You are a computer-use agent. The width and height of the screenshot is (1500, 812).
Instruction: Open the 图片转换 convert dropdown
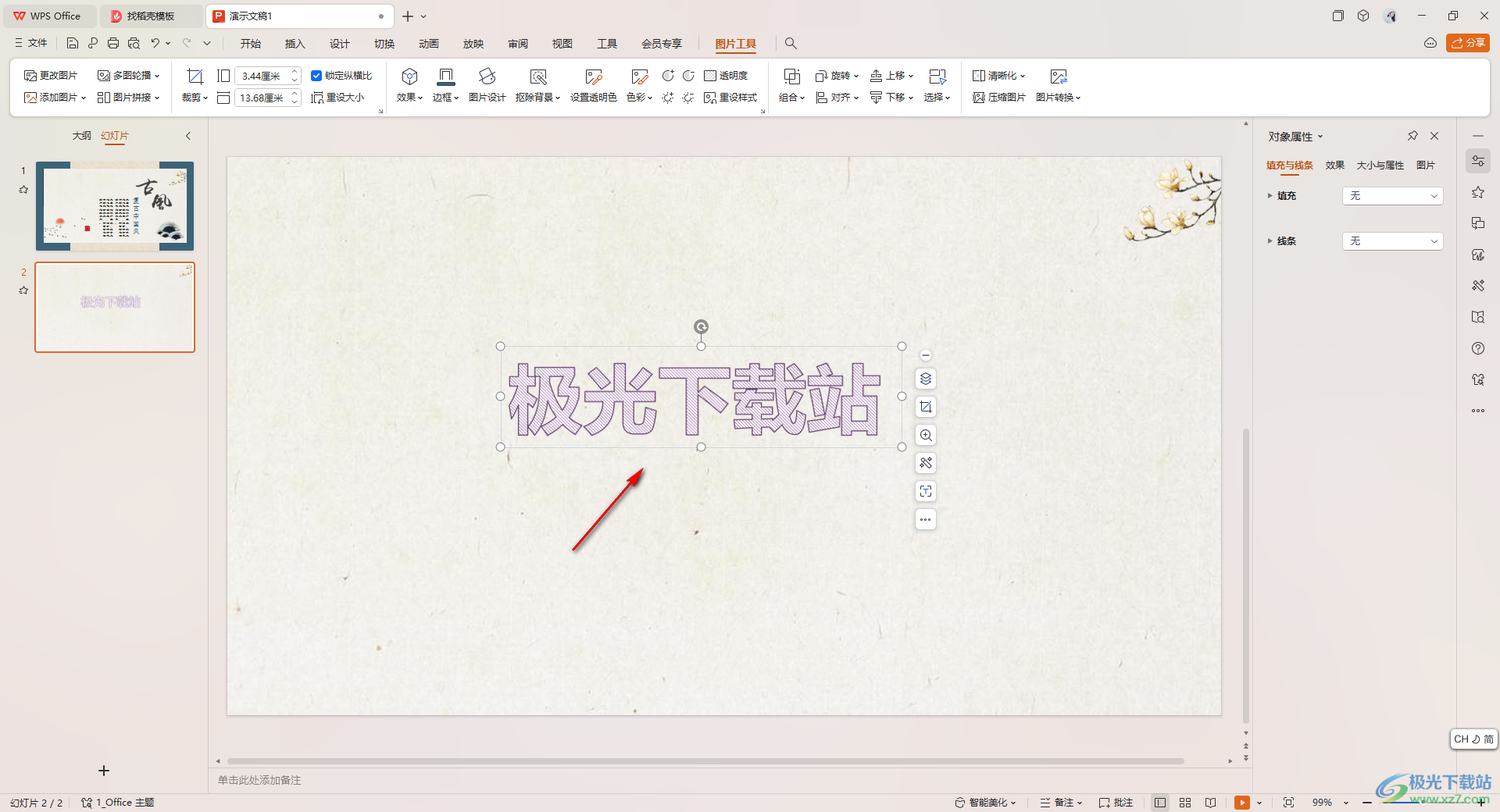click(x=1058, y=85)
